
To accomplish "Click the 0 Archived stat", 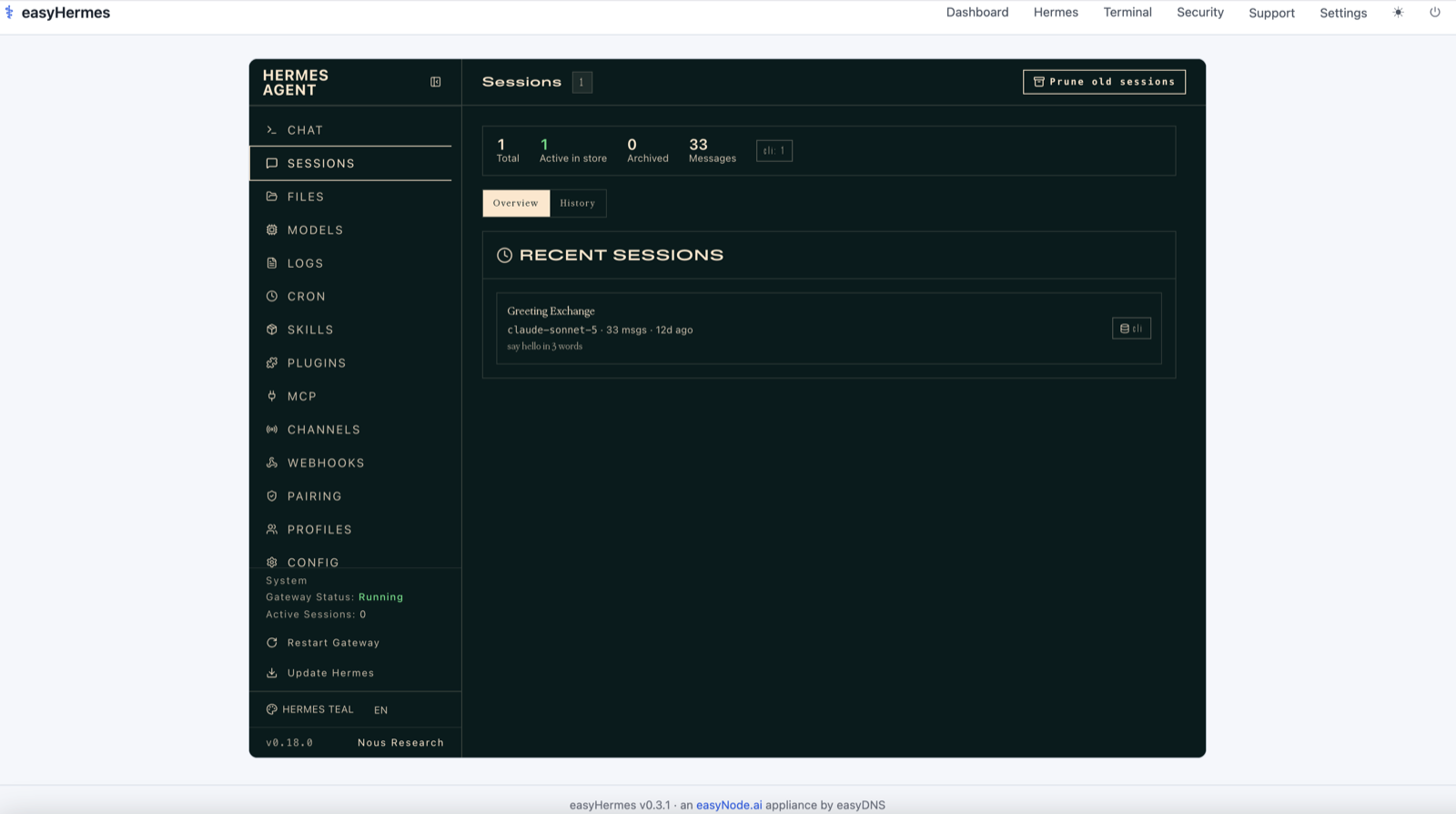I will tap(648, 150).
